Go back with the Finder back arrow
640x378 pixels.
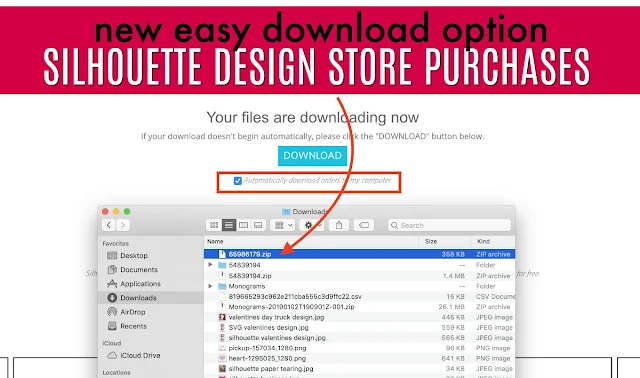(109, 225)
